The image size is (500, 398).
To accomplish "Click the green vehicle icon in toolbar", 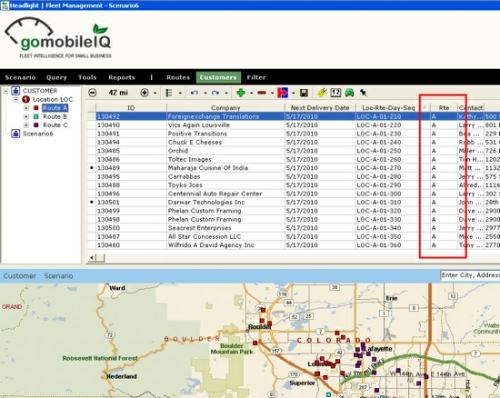I will 349,93.
